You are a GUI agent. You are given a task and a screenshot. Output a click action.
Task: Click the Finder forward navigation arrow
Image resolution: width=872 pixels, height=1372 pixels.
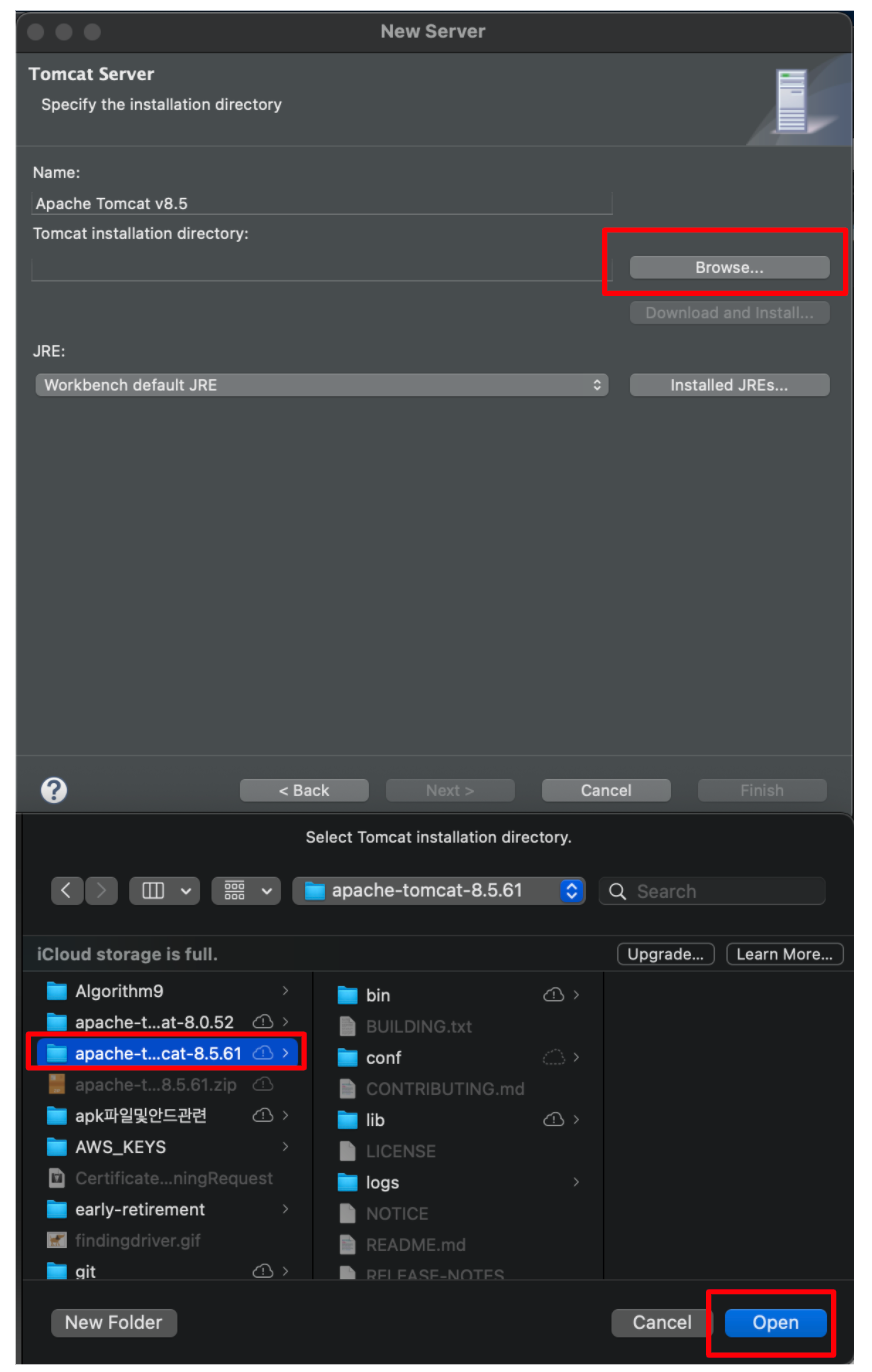click(101, 891)
